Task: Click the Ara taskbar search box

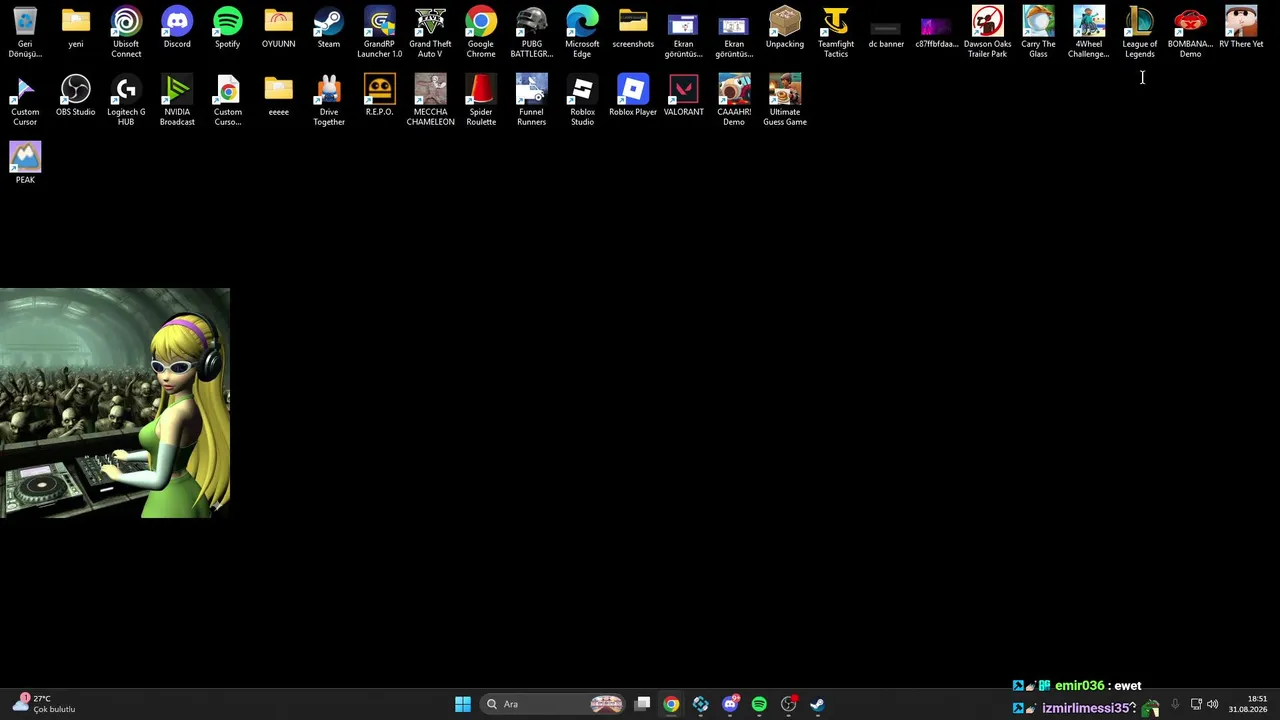Action: pos(554,704)
